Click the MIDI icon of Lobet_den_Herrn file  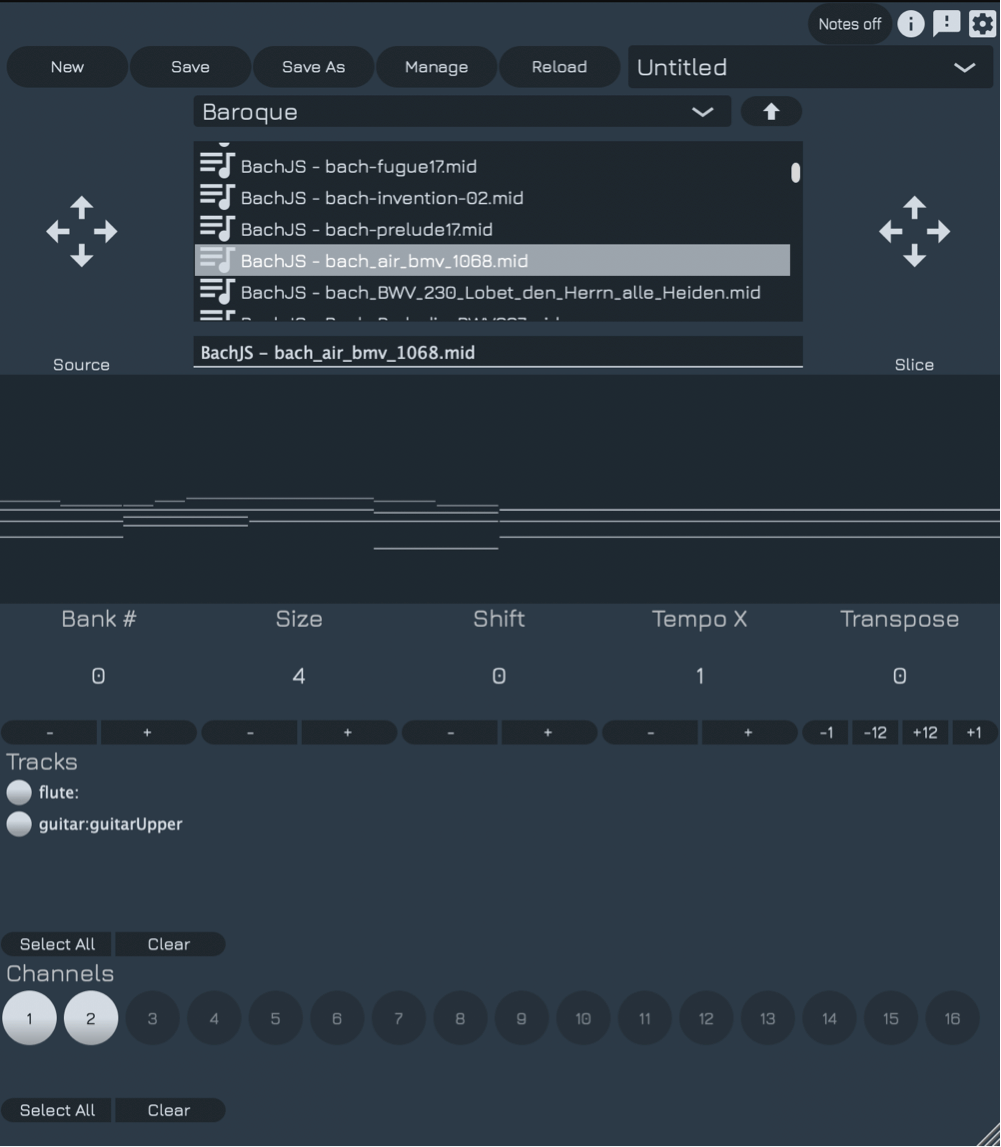(x=217, y=291)
